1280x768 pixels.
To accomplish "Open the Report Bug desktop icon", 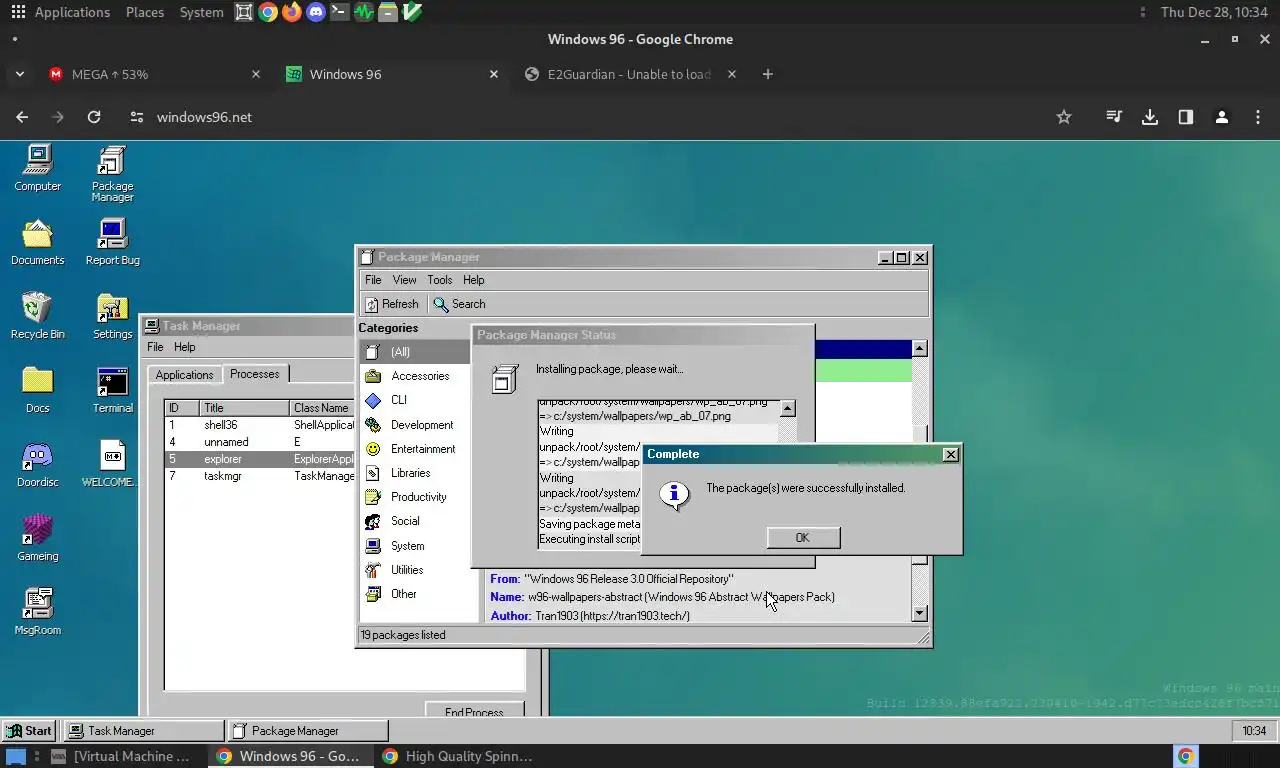I will (112, 241).
